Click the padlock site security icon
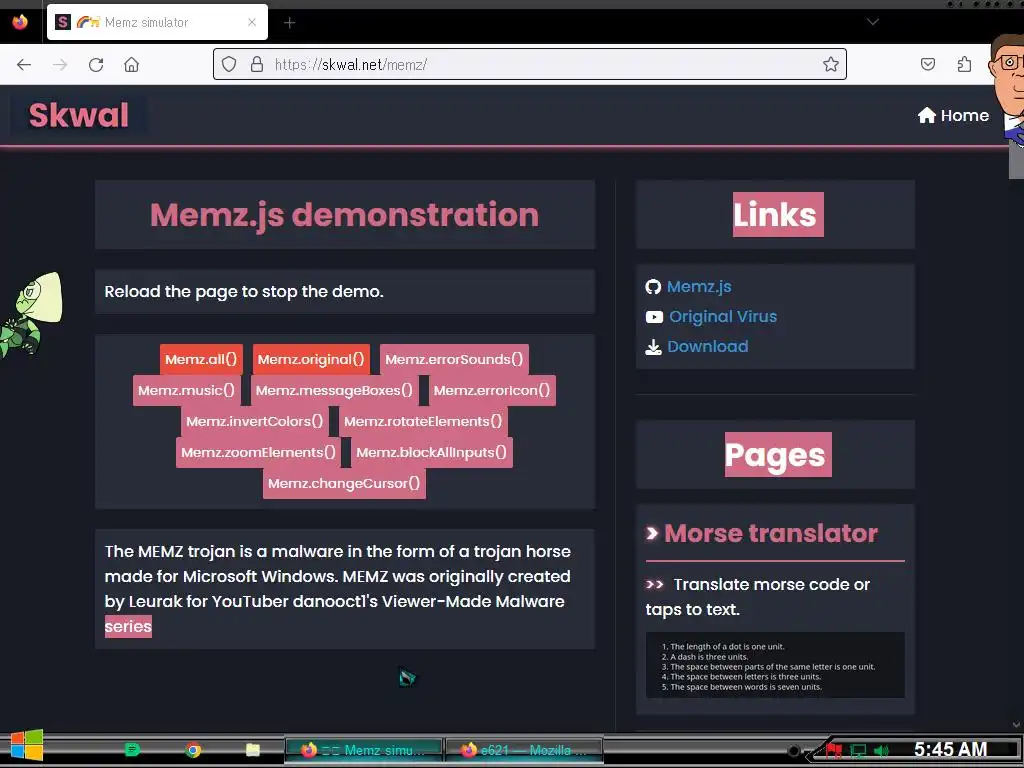This screenshot has width=1024, height=768. (x=257, y=64)
